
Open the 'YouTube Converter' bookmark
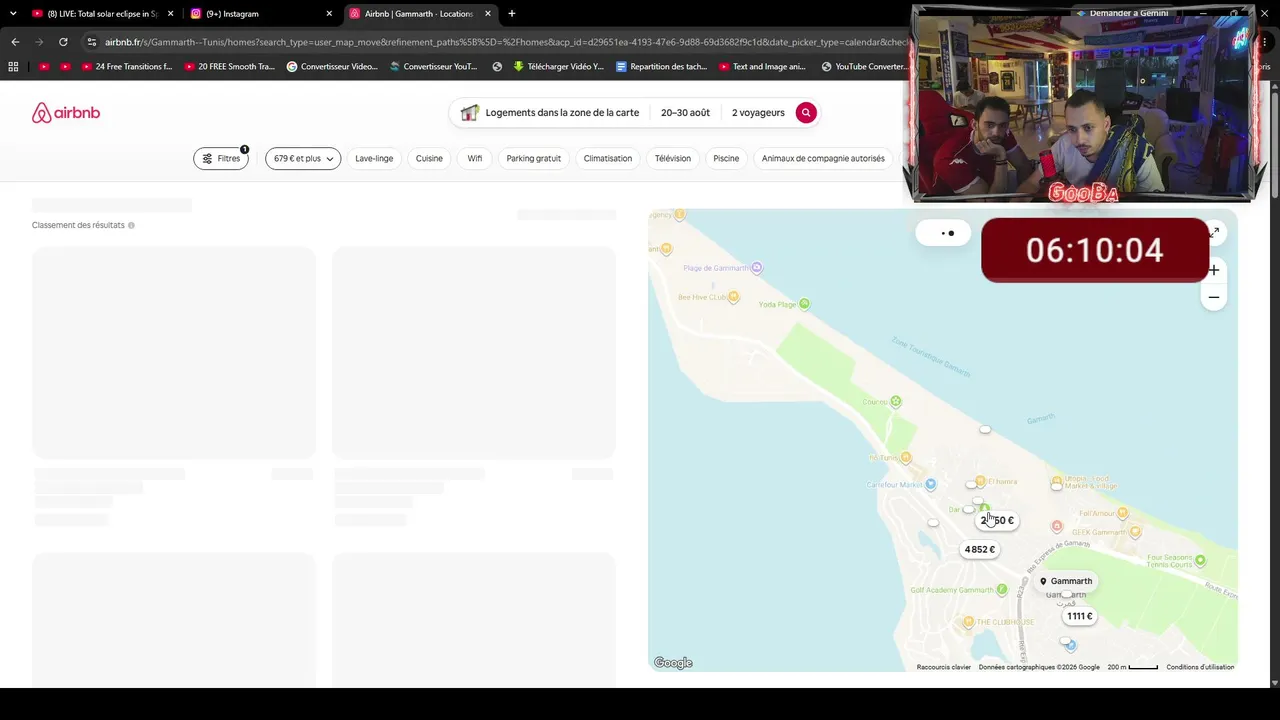863,67
